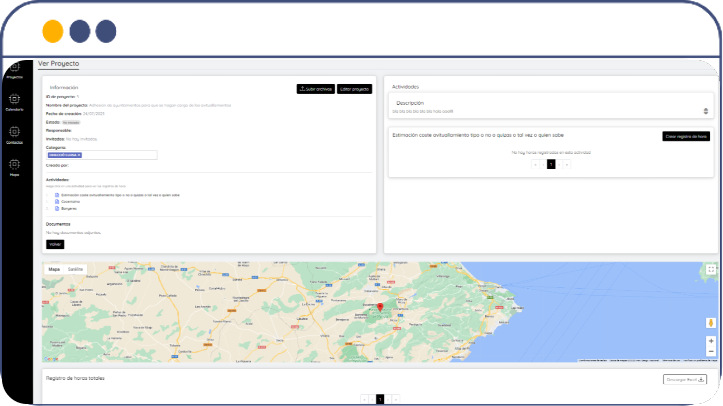Toggle fullscreen view of the map

pyautogui.click(x=711, y=270)
